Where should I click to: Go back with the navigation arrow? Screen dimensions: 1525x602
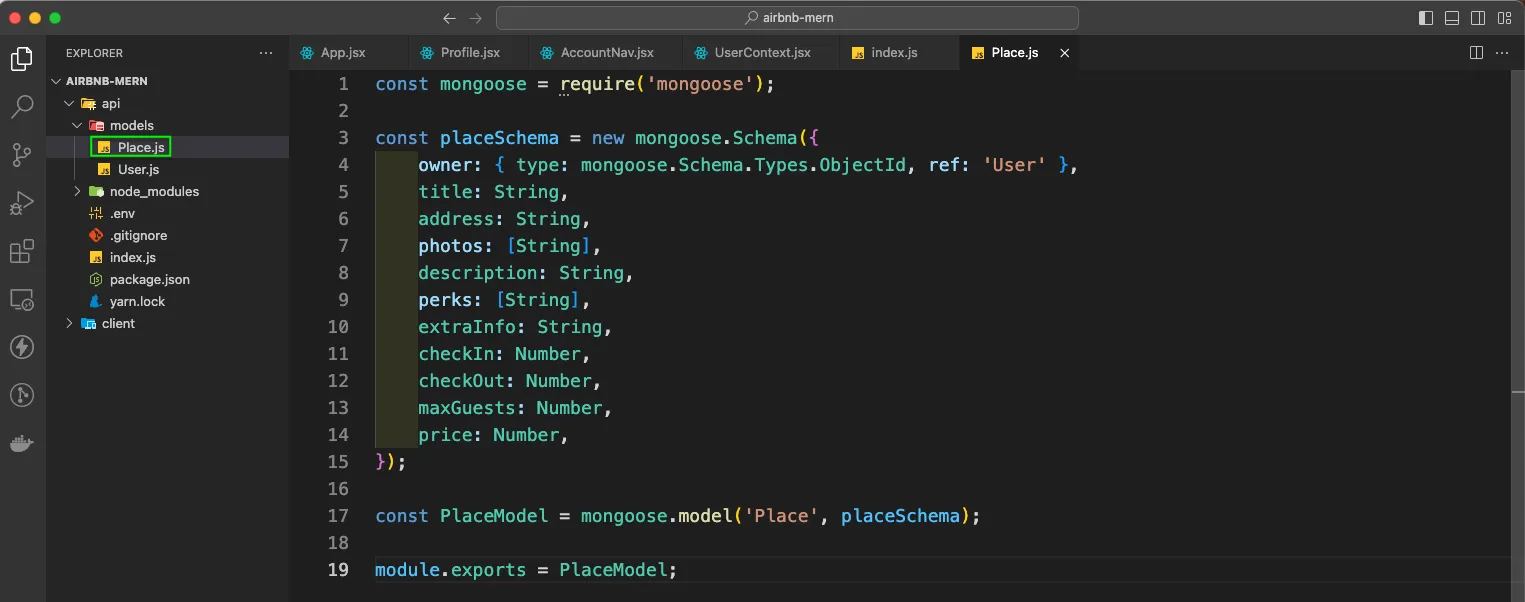pyautogui.click(x=449, y=18)
